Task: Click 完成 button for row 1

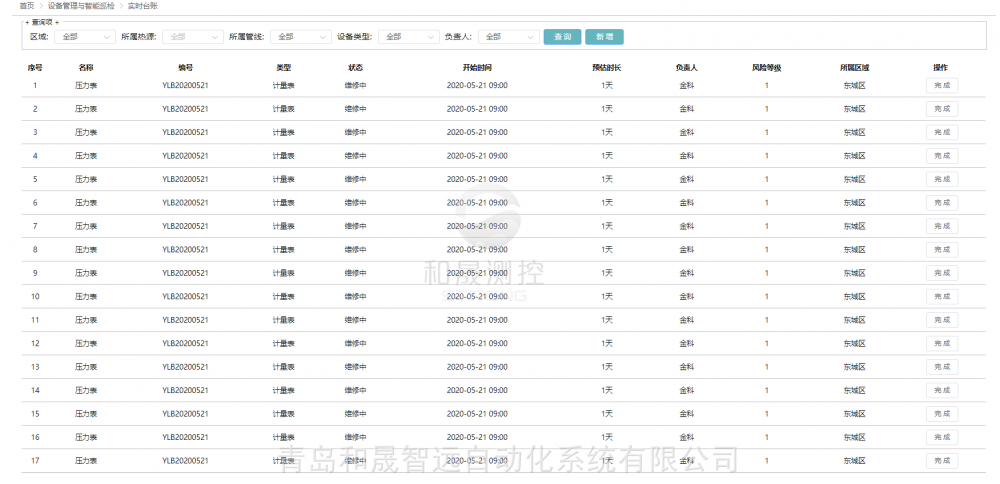Action: pos(941,85)
